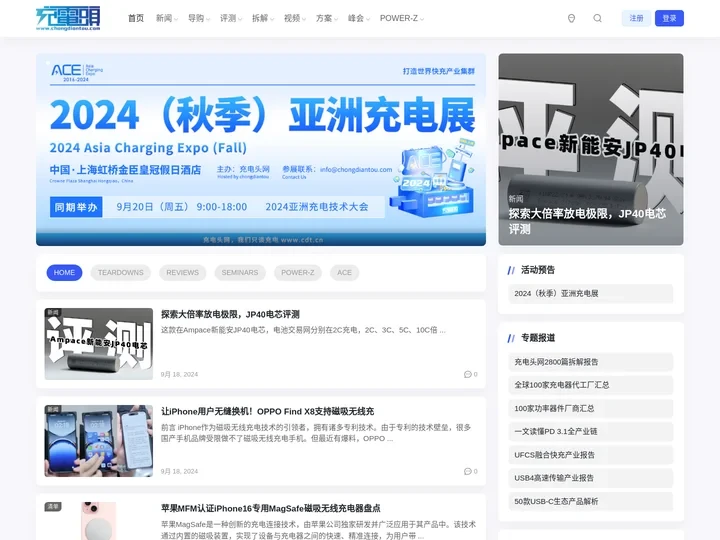Switch to the SEMINARS tab
The width and height of the screenshot is (720, 540).
point(240,273)
